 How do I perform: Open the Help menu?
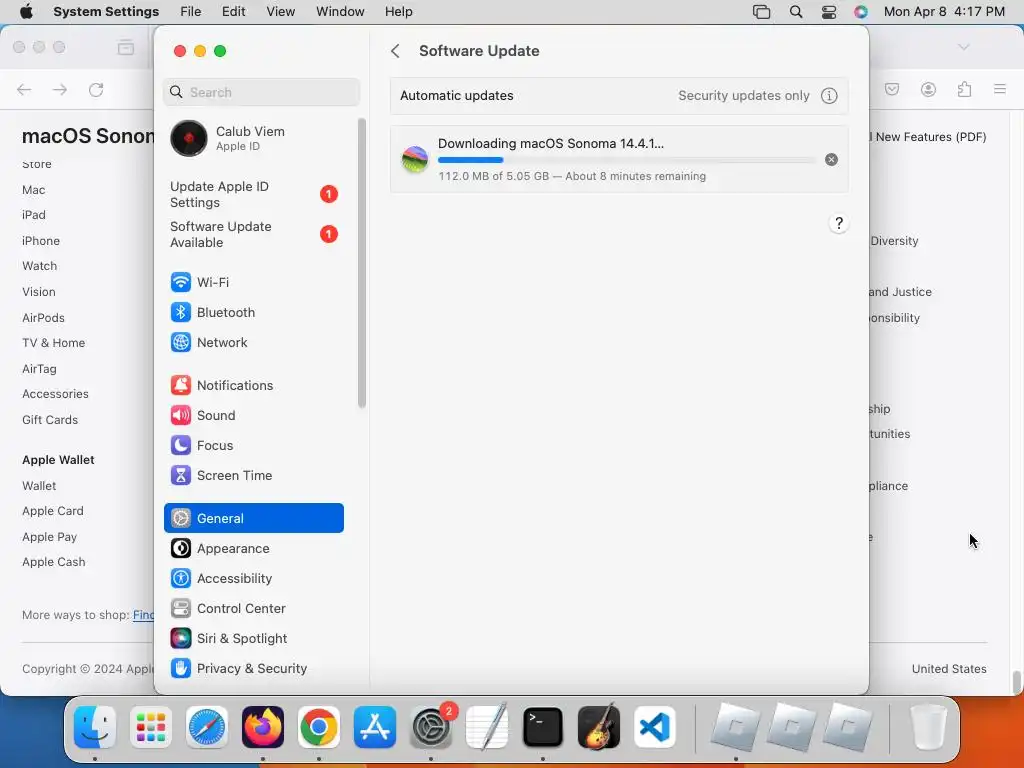[398, 12]
